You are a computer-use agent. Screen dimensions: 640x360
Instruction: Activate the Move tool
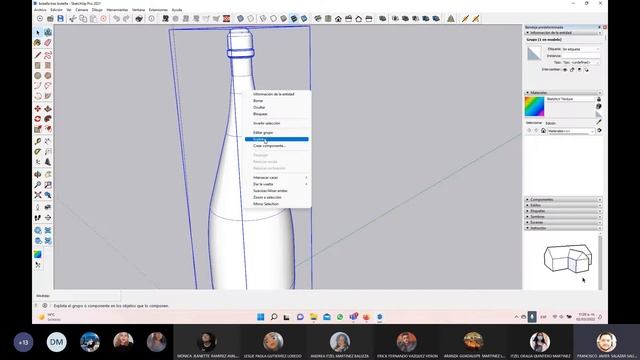click(38, 109)
